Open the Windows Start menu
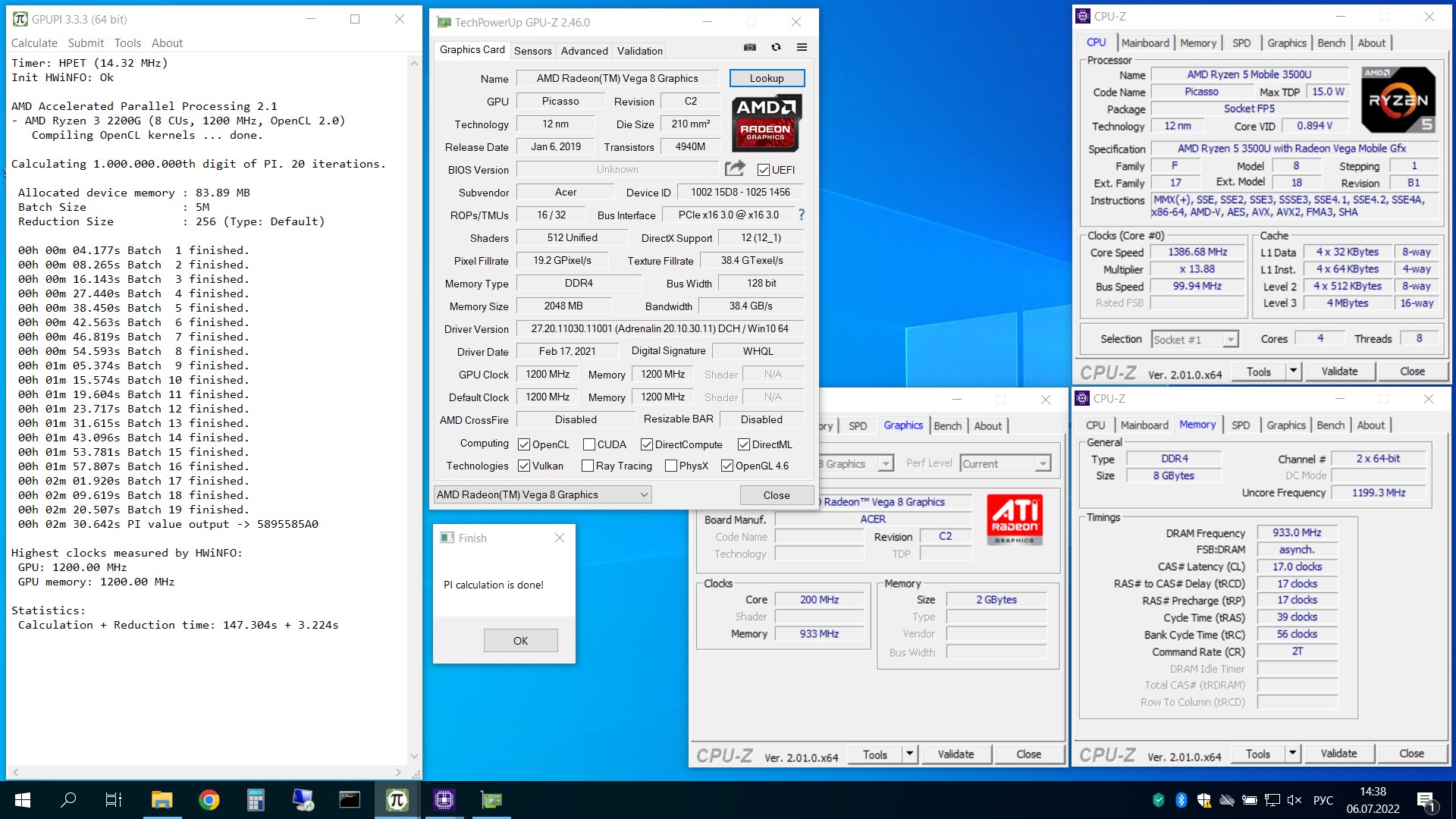This screenshot has height=819, width=1456. coord(23,800)
